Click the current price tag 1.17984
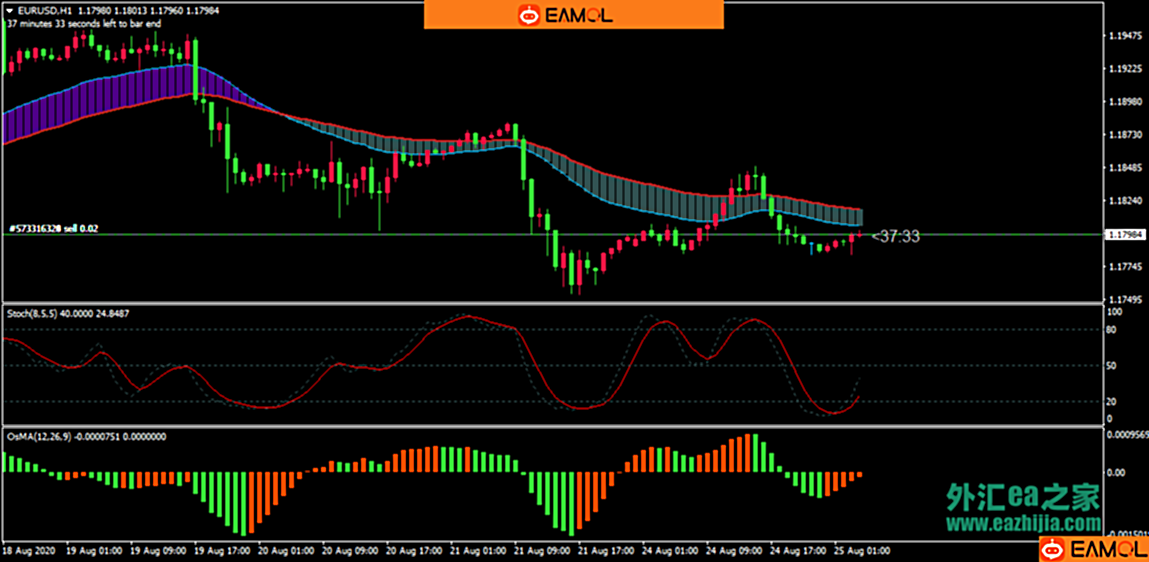 point(1123,235)
